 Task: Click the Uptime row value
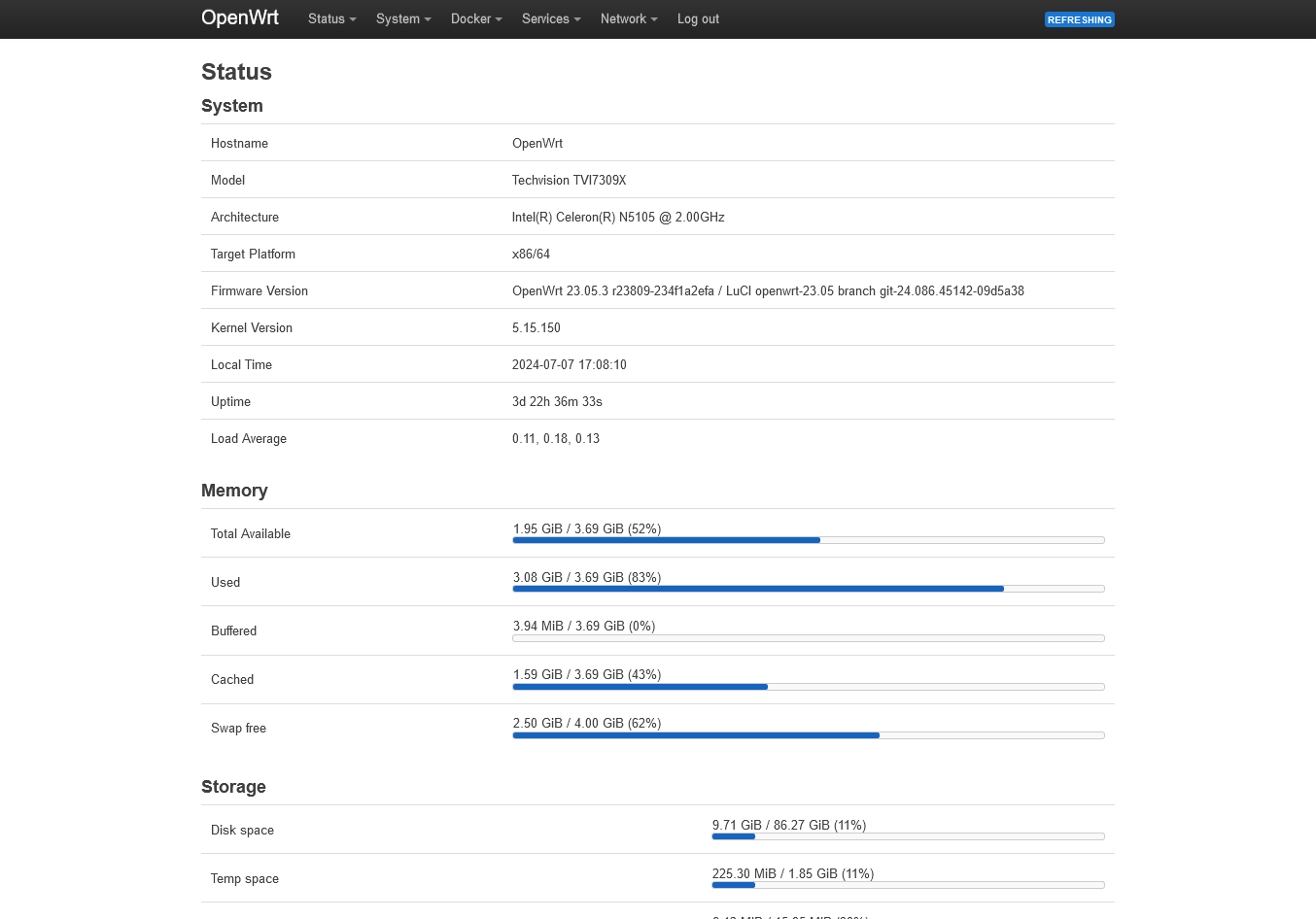coord(557,401)
